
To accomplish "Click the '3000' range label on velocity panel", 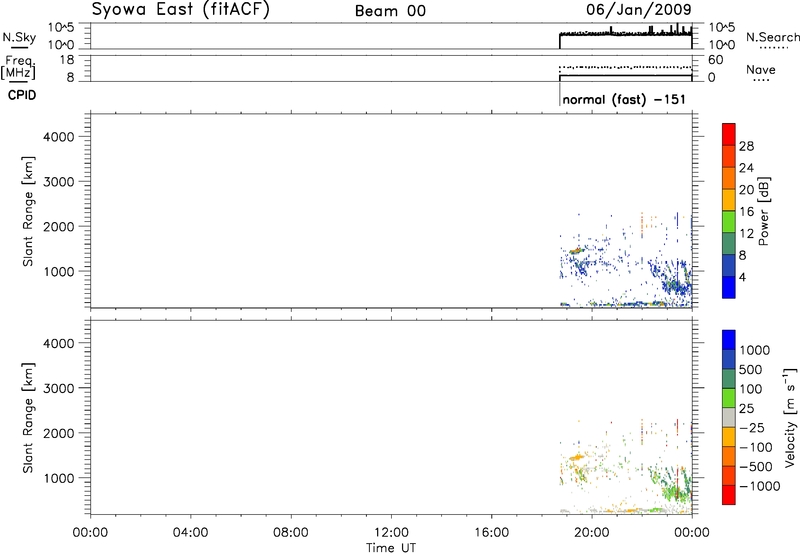I will click(59, 388).
